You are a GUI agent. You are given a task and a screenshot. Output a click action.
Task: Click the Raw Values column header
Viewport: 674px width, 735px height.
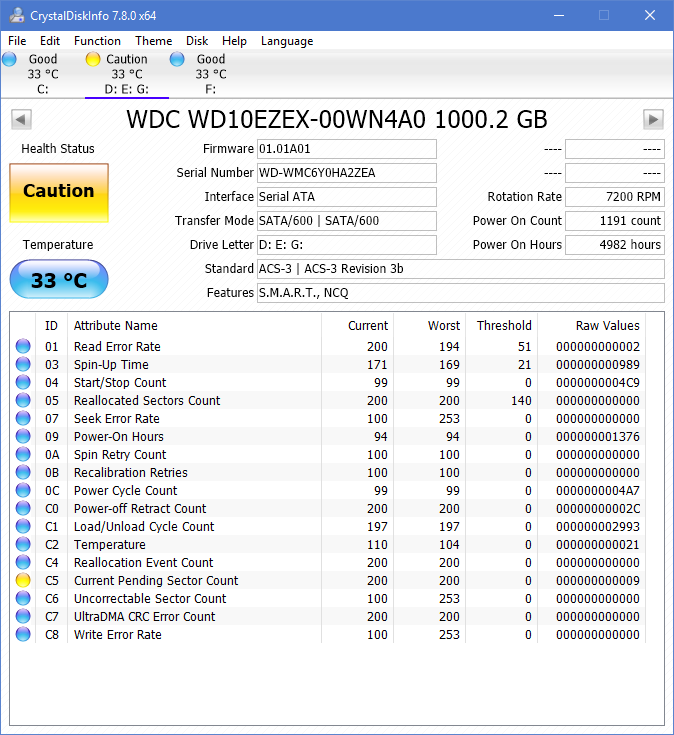coord(607,325)
